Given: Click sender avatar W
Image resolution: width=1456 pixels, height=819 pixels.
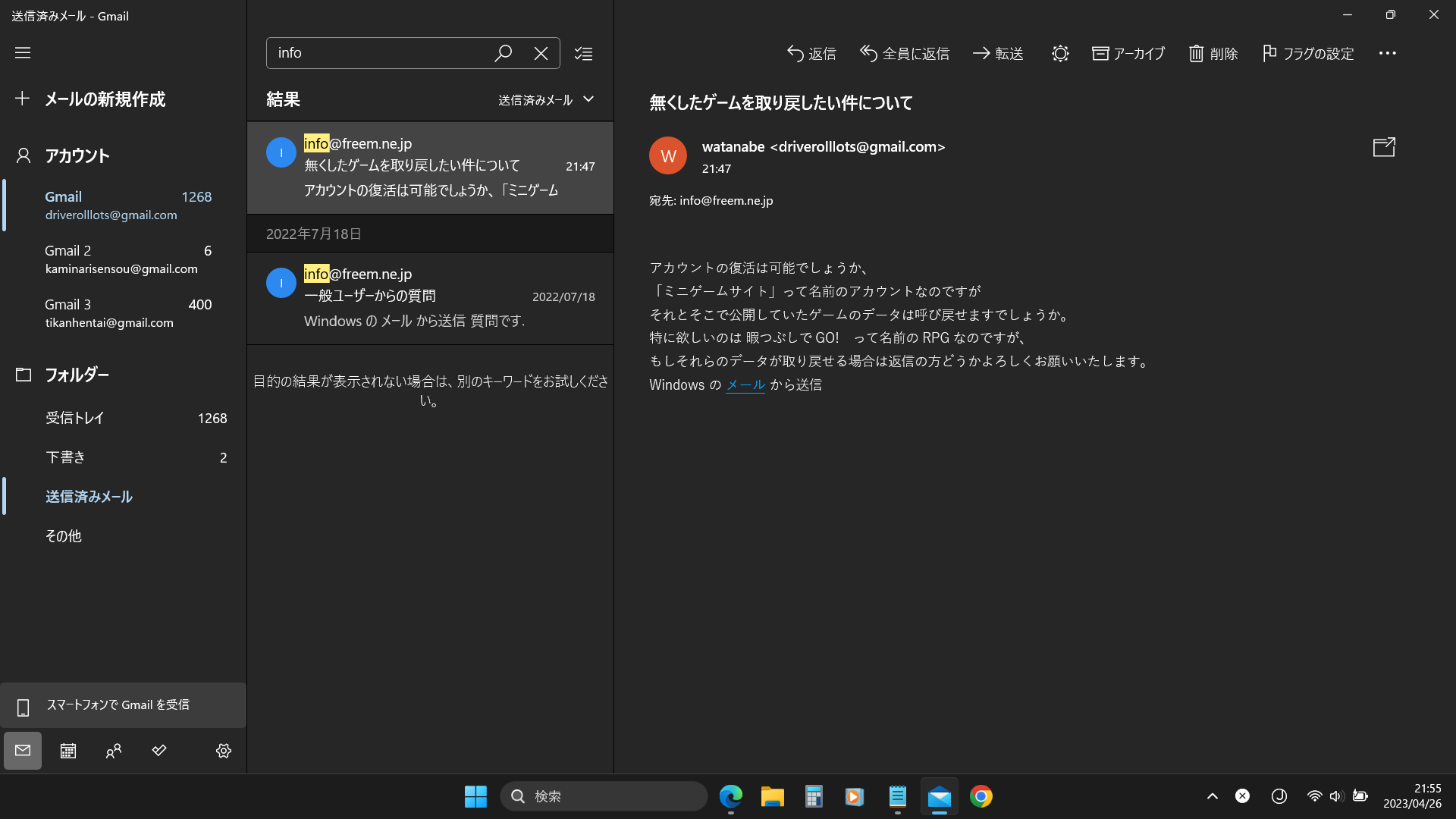Looking at the screenshot, I should pyautogui.click(x=668, y=155).
